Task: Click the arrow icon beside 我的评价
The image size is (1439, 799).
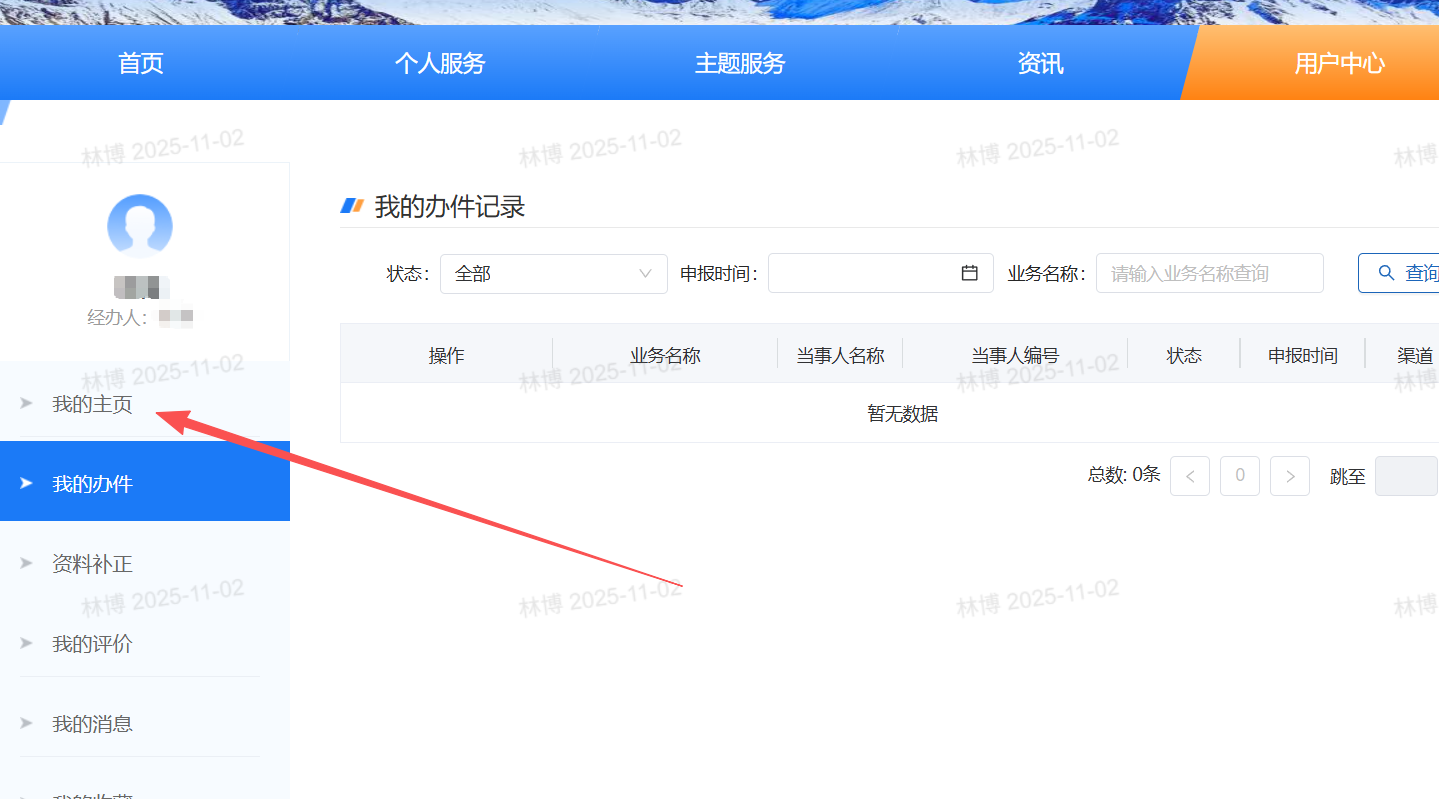Action: 27,644
